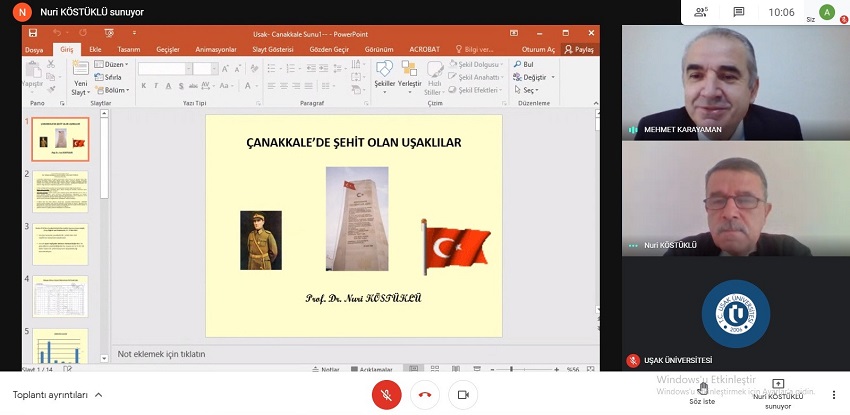Click the Nuri KÖSTÜKLÜ sunuyor presentation button
This screenshot has height=415, width=850.
778,394
